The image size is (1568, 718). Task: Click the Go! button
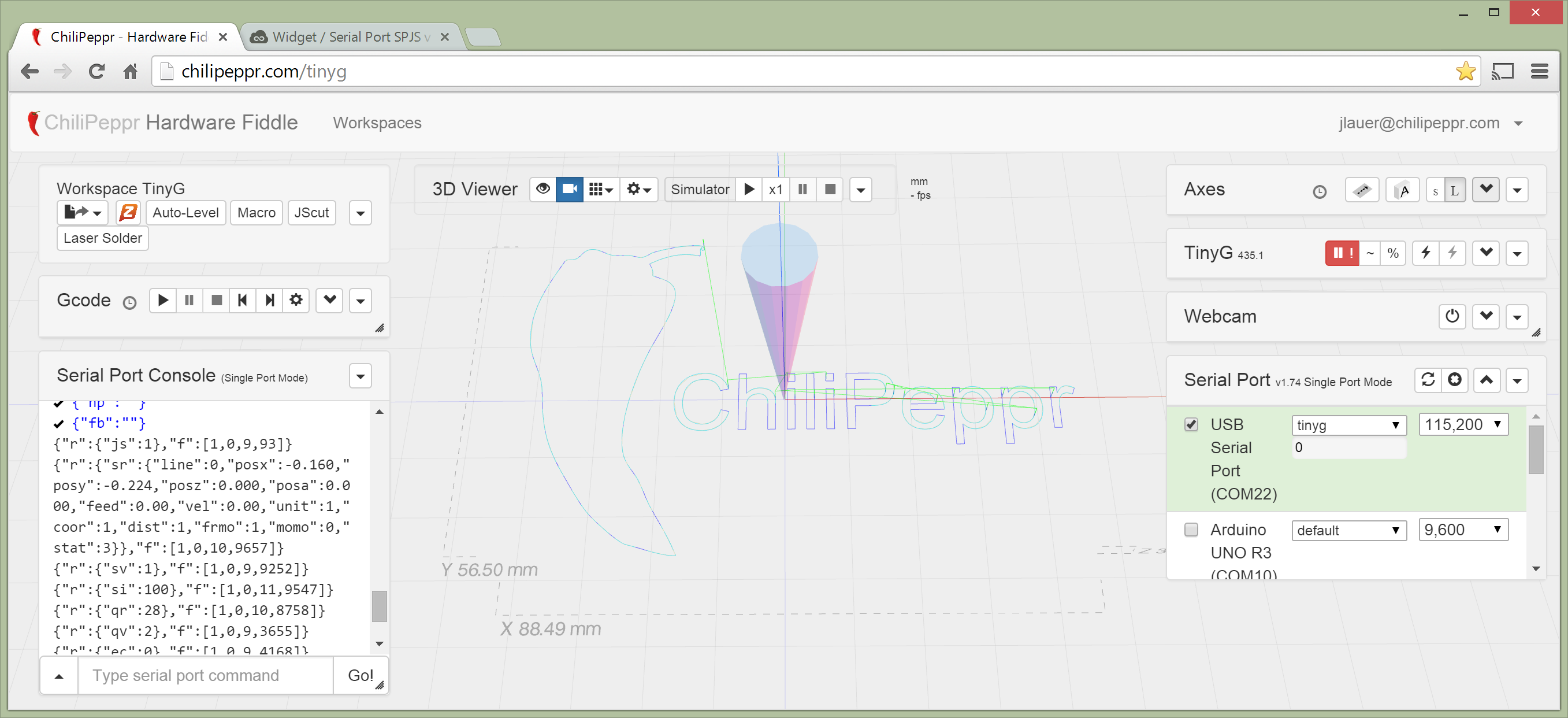point(360,675)
